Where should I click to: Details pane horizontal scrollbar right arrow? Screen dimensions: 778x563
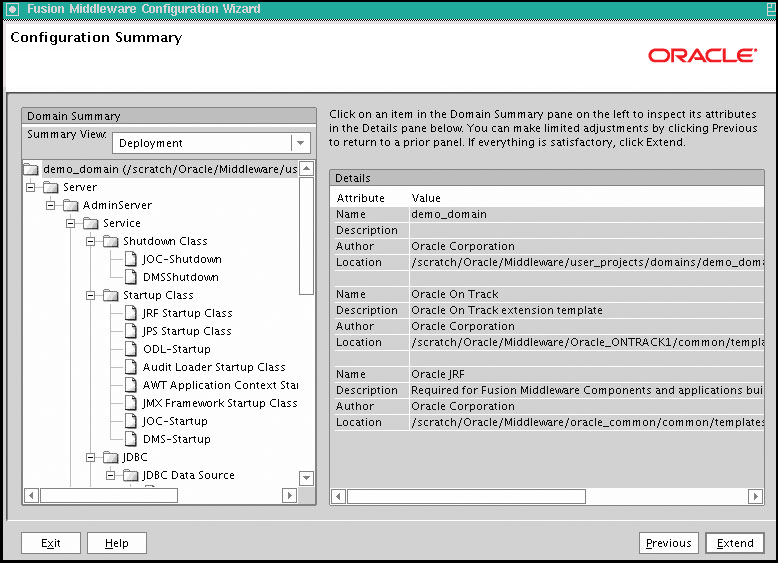[x=755, y=496]
